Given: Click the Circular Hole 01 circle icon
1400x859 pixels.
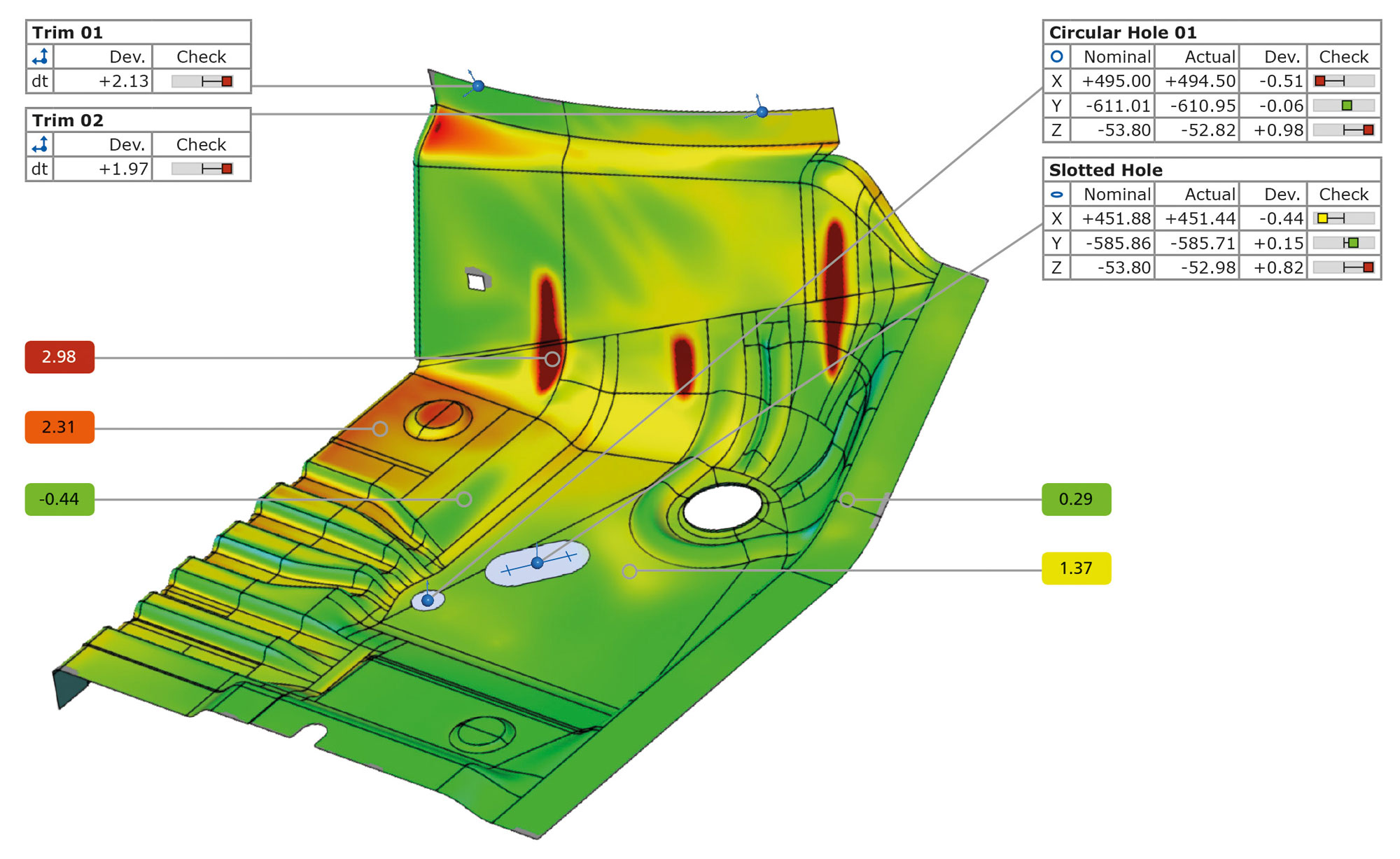Looking at the screenshot, I should [1057, 57].
